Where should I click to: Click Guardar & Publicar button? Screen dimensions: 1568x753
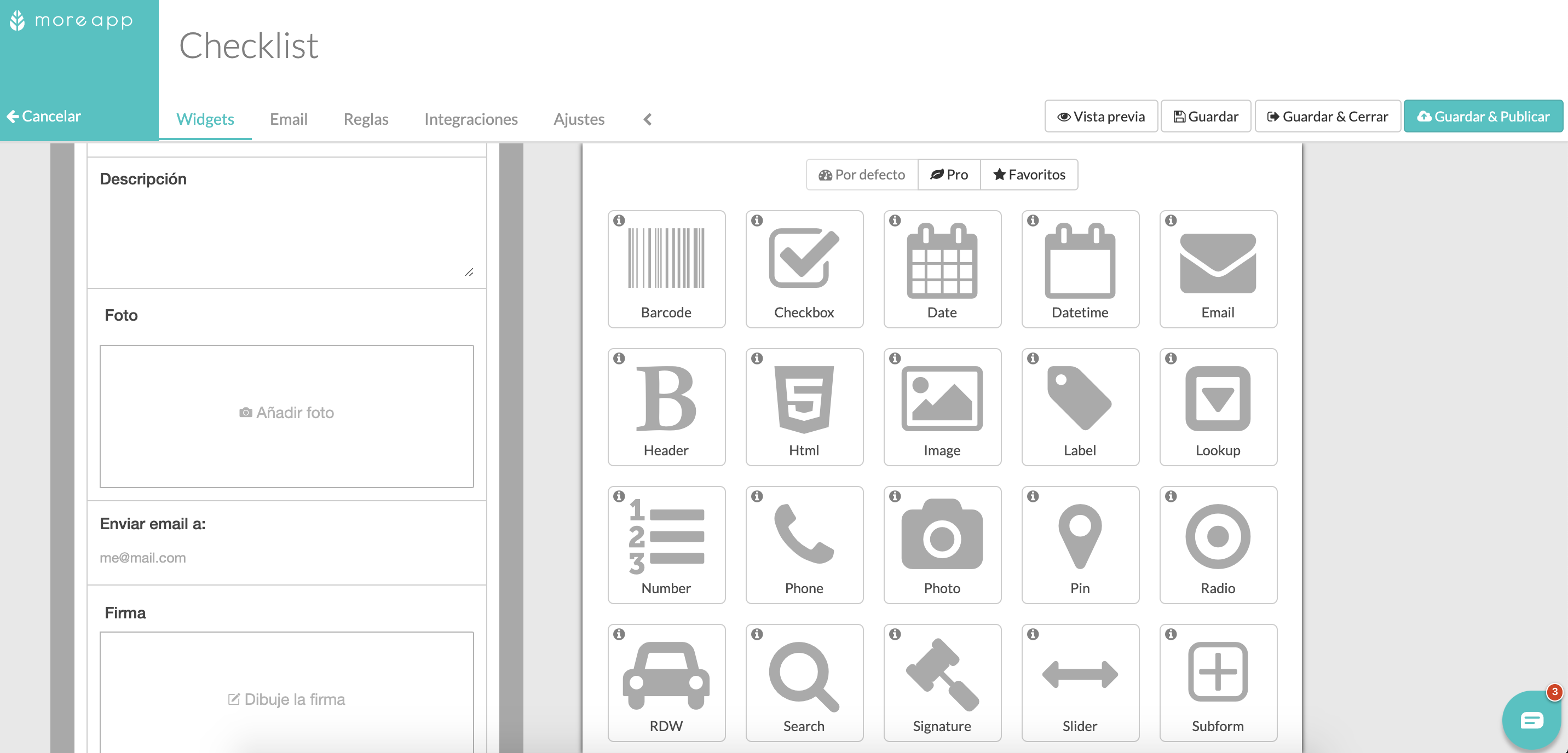(1484, 116)
